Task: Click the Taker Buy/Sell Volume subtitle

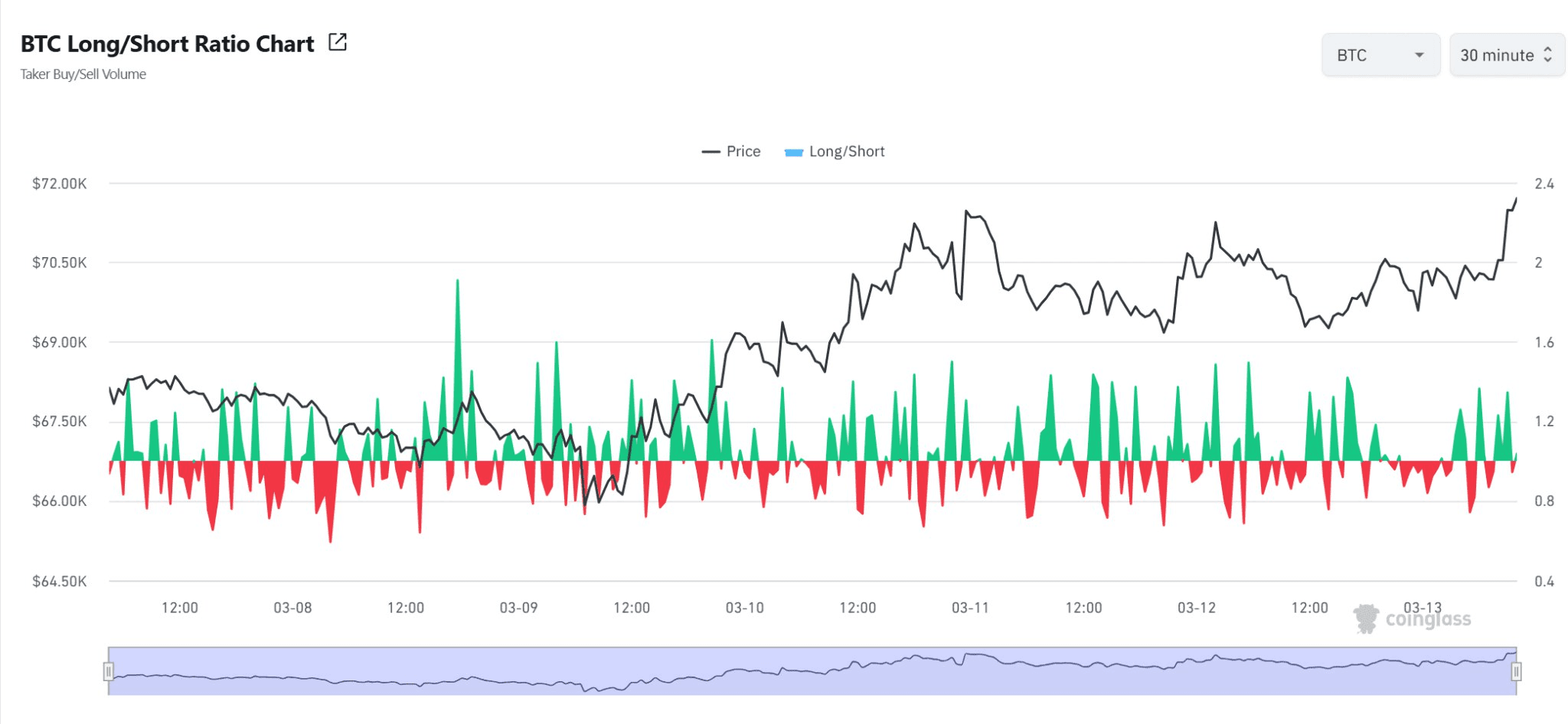Action: pos(83,74)
